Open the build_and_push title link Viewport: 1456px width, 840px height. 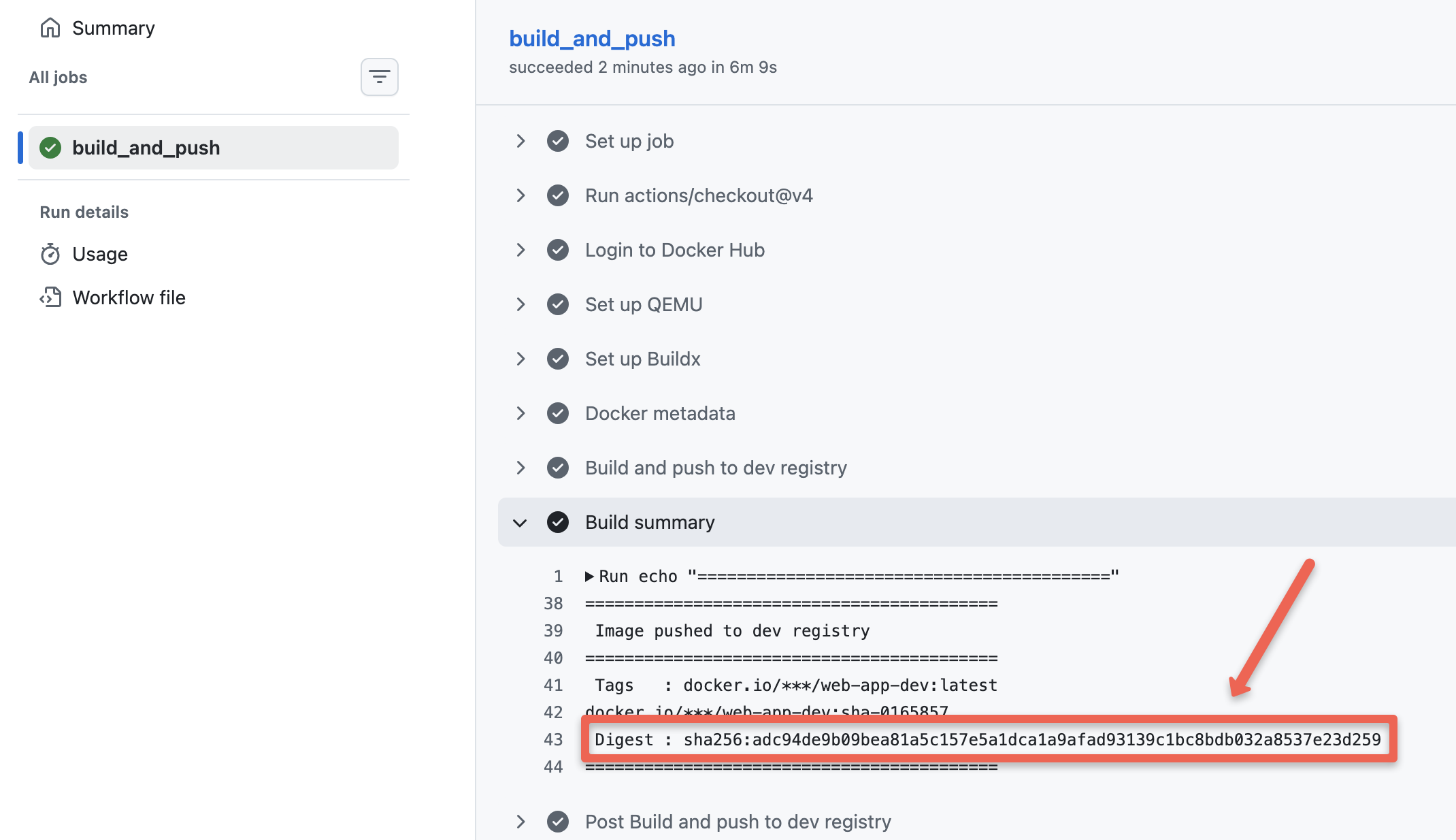pos(592,38)
